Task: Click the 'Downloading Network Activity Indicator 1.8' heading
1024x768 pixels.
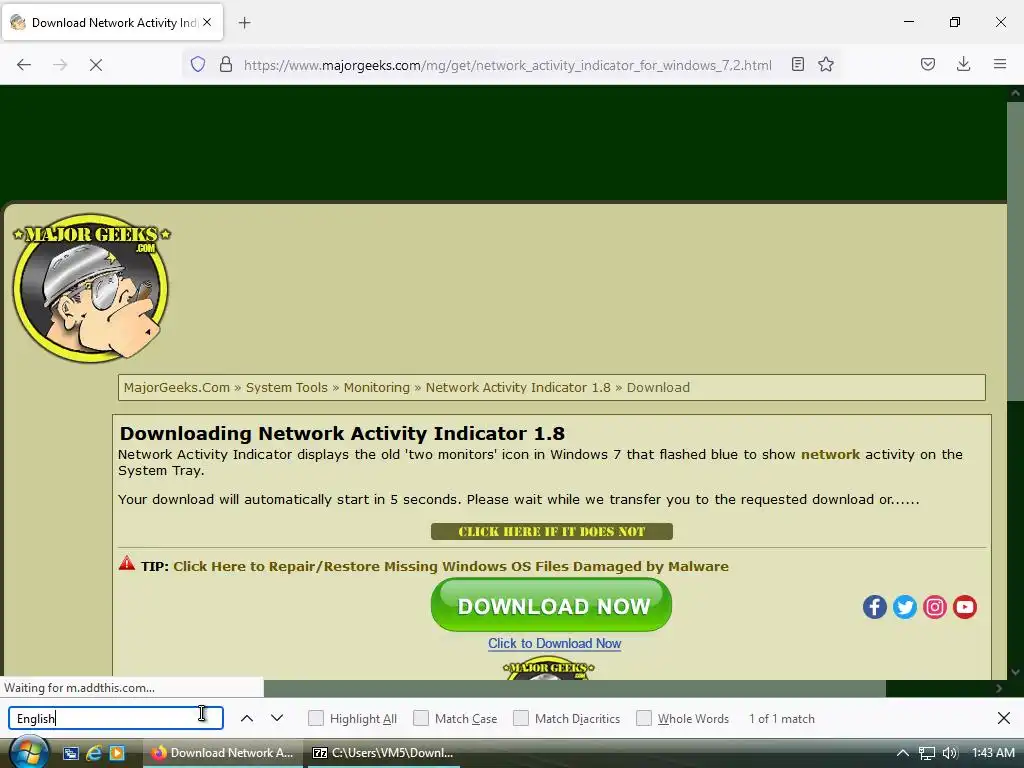Action: point(342,434)
